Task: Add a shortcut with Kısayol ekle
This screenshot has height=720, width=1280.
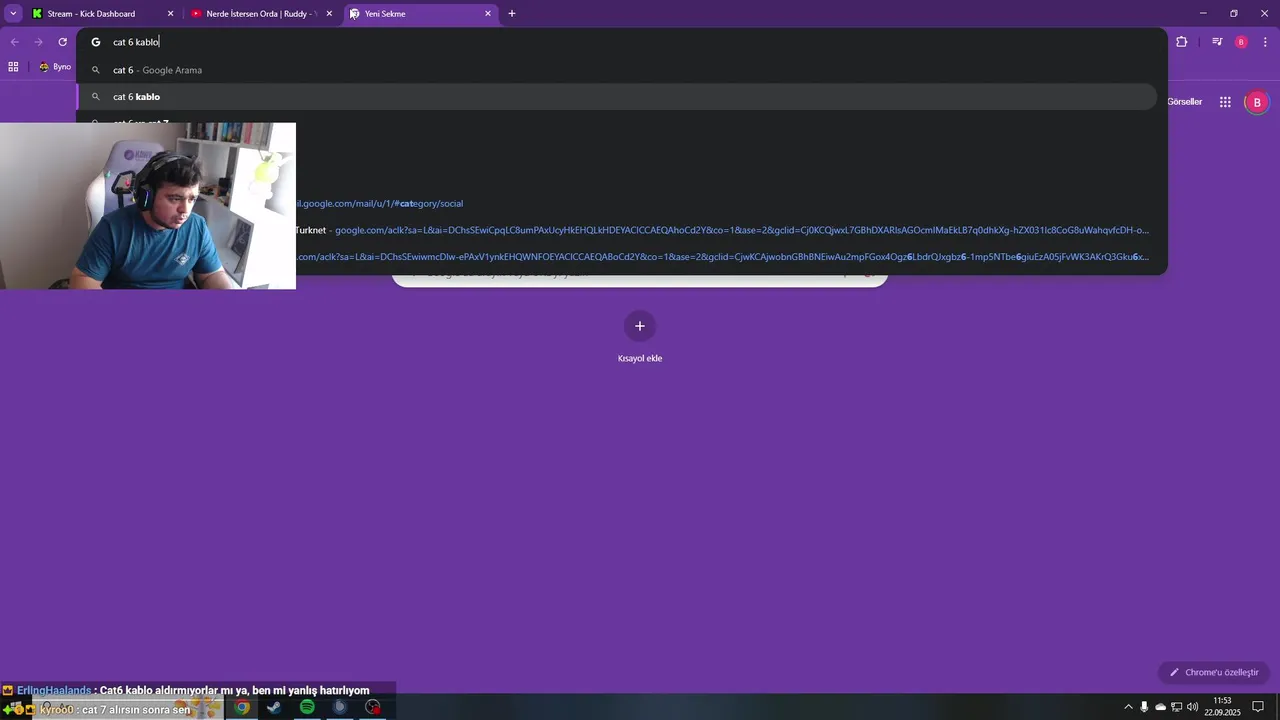Action: tap(640, 337)
